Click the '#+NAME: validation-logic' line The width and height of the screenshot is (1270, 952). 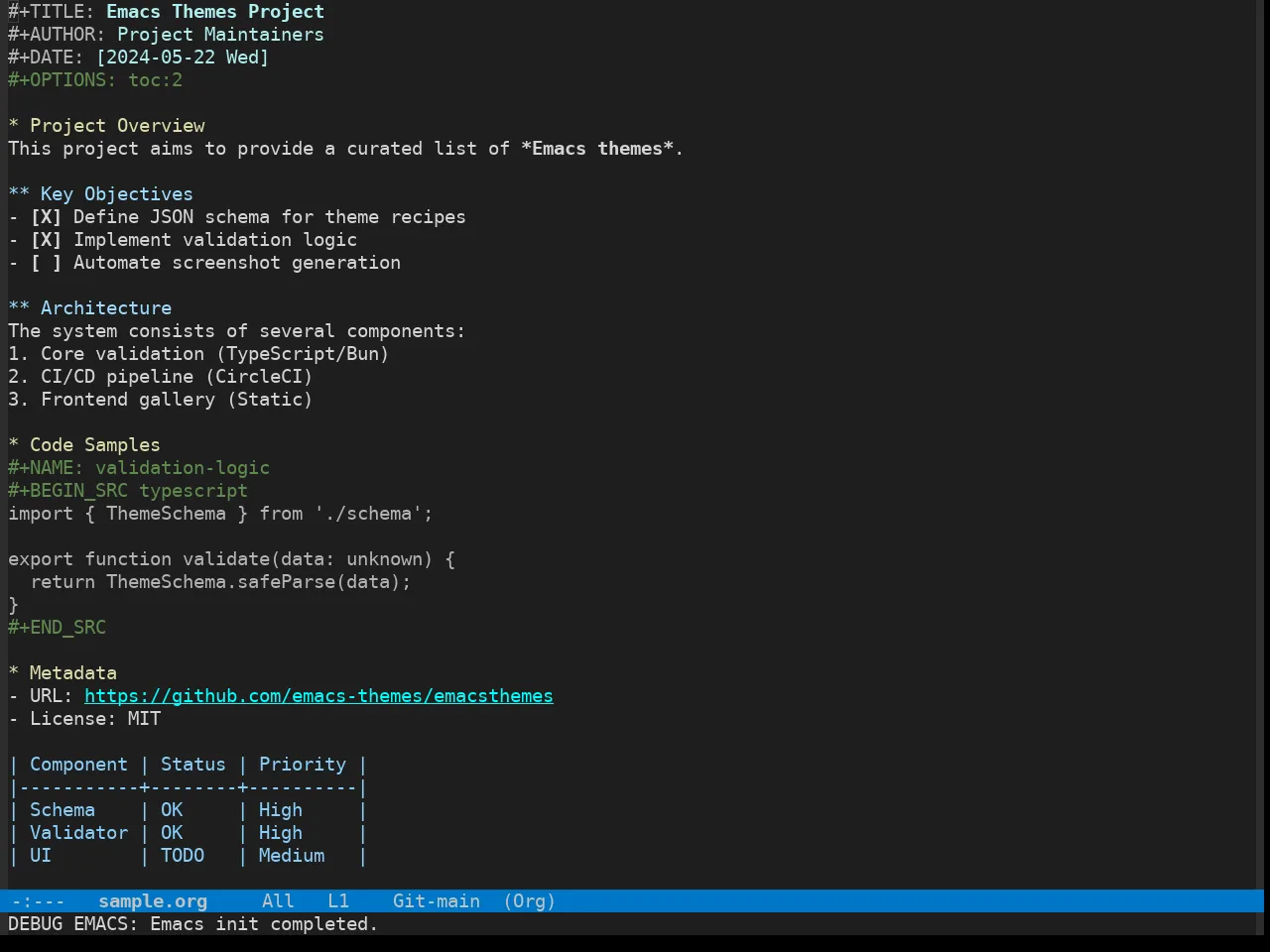139,468
